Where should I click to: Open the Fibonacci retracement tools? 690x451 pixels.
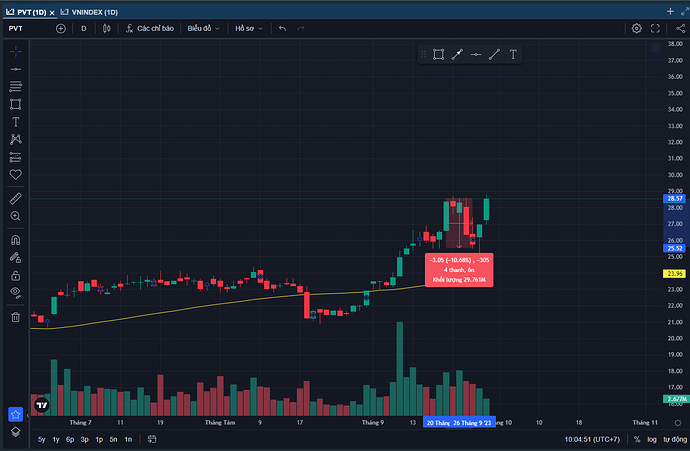[15, 86]
